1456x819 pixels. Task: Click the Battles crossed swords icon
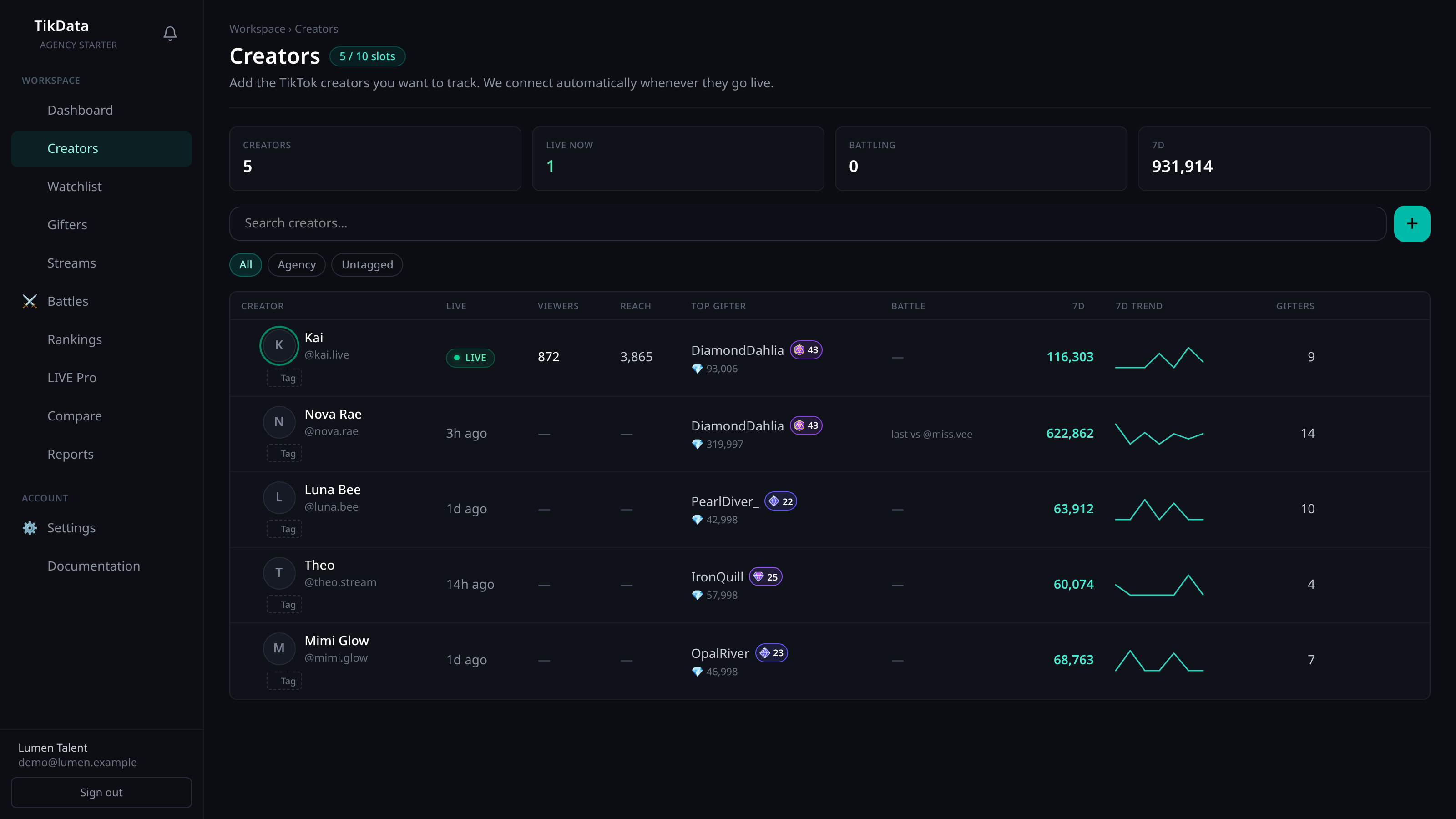pos(30,301)
